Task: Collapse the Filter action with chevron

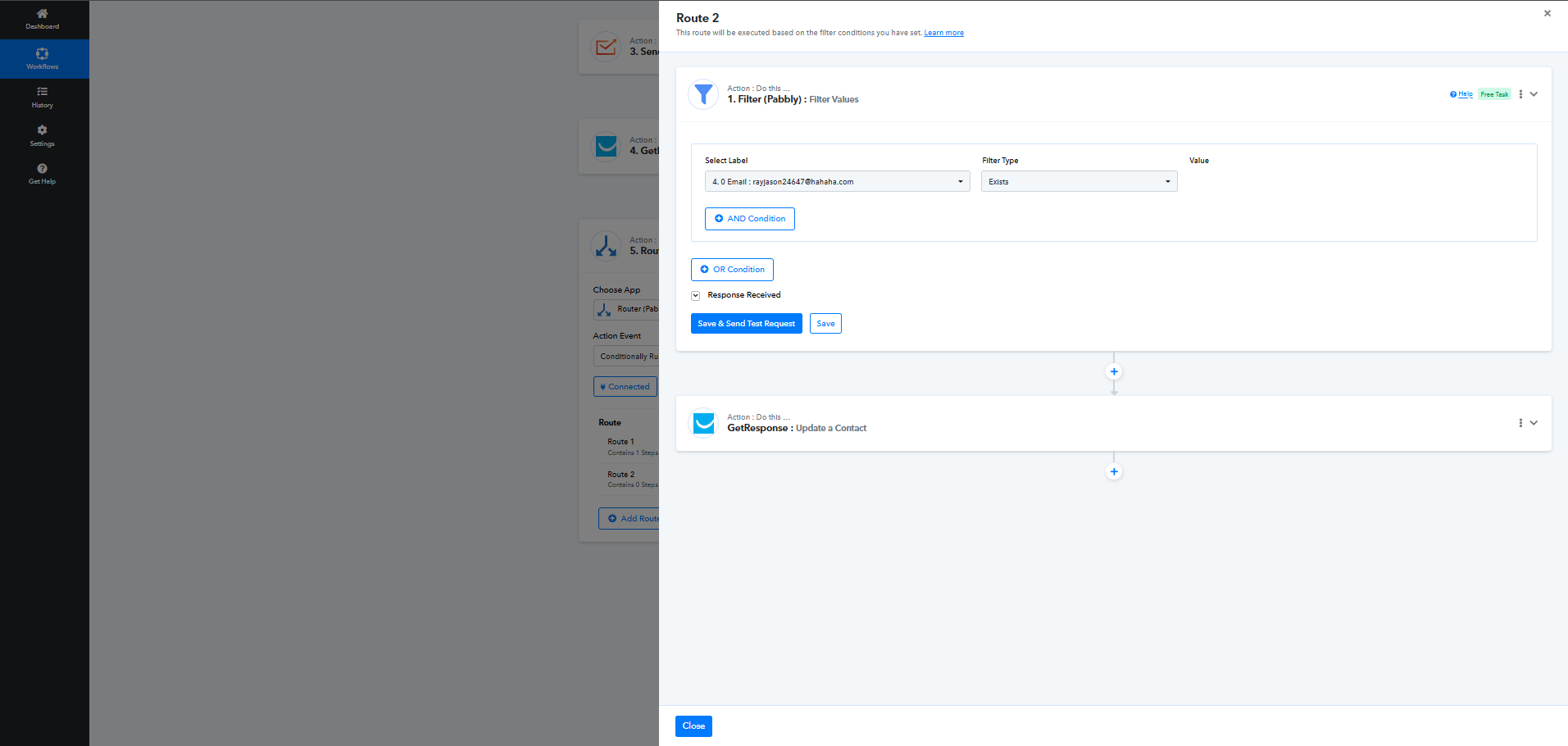Action: pyautogui.click(x=1534, y=94)
